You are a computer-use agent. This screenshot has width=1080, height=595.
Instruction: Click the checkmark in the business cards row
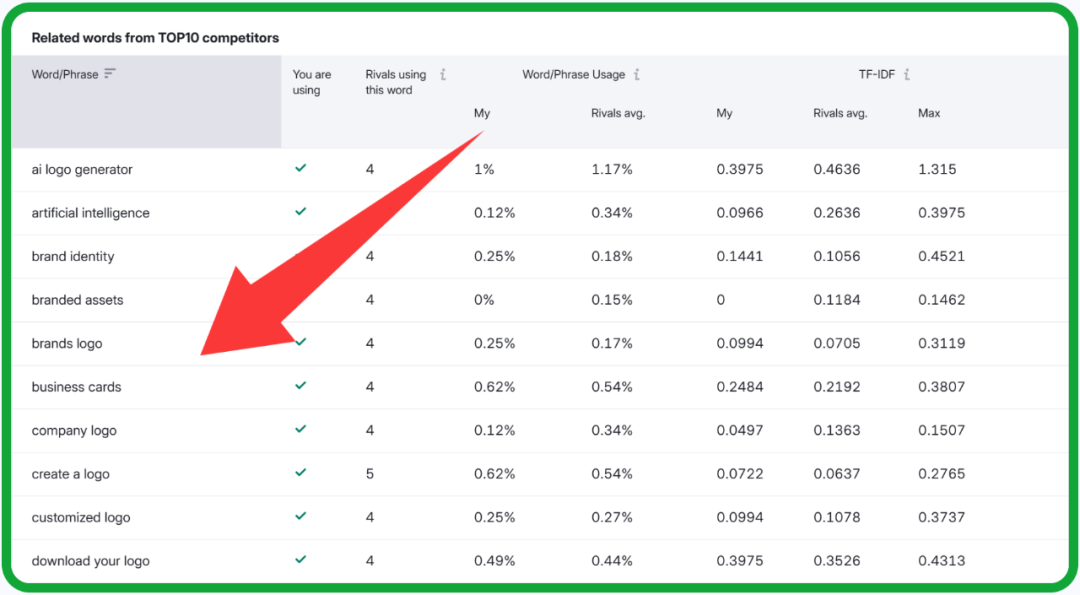[300, 385]
